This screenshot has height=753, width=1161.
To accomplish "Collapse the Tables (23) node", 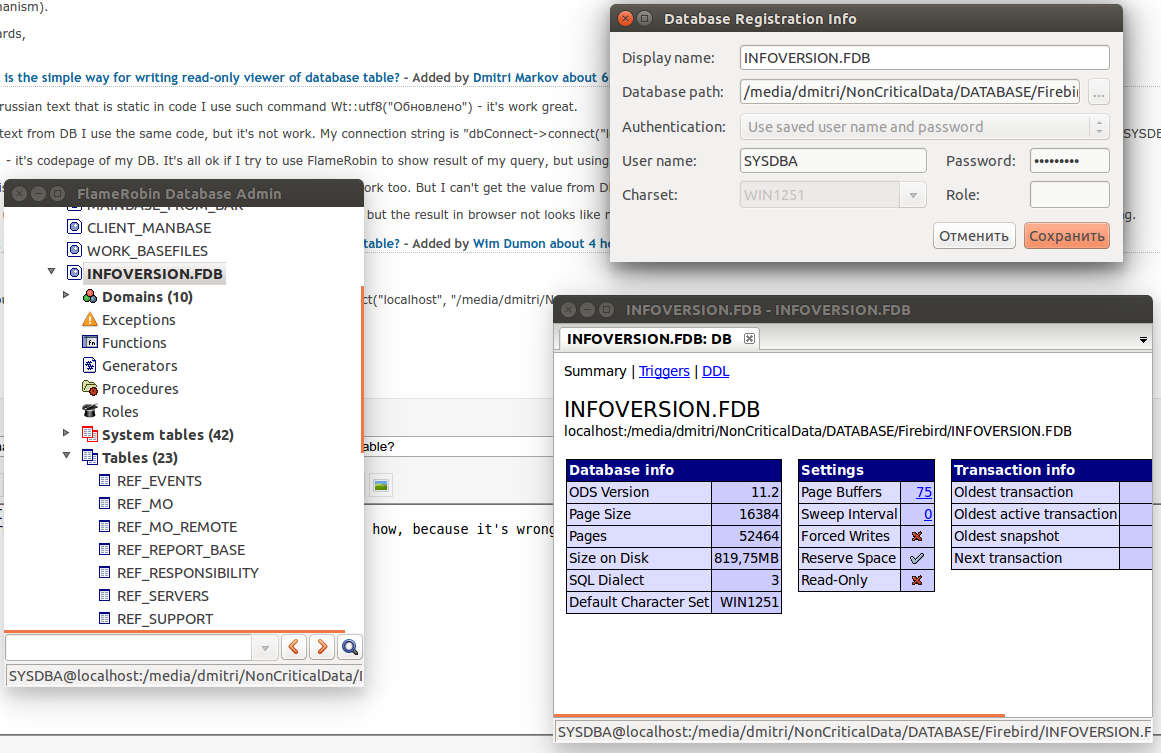I will pos(66,455).
